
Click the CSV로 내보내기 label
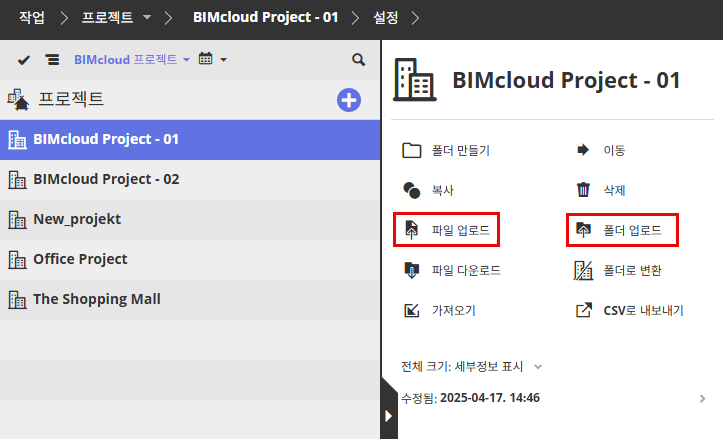(644, 310)
